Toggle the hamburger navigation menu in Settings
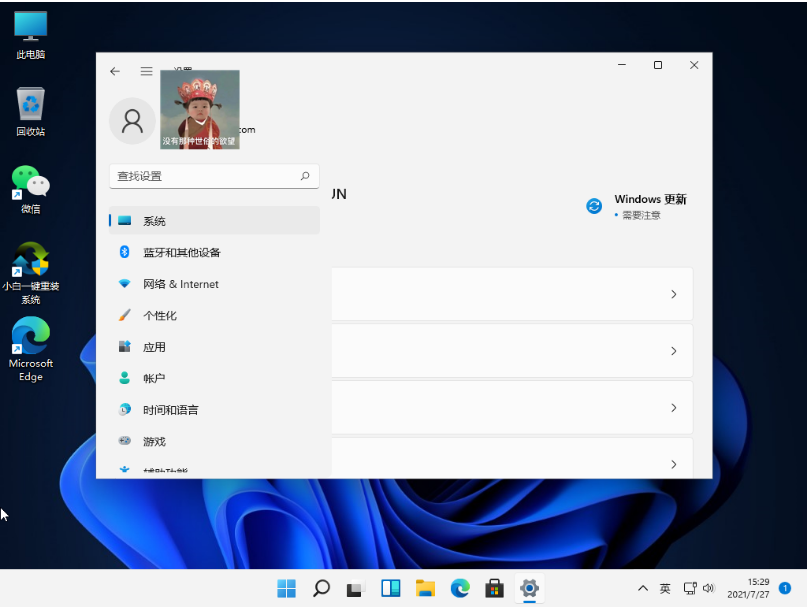 point(146,71)
